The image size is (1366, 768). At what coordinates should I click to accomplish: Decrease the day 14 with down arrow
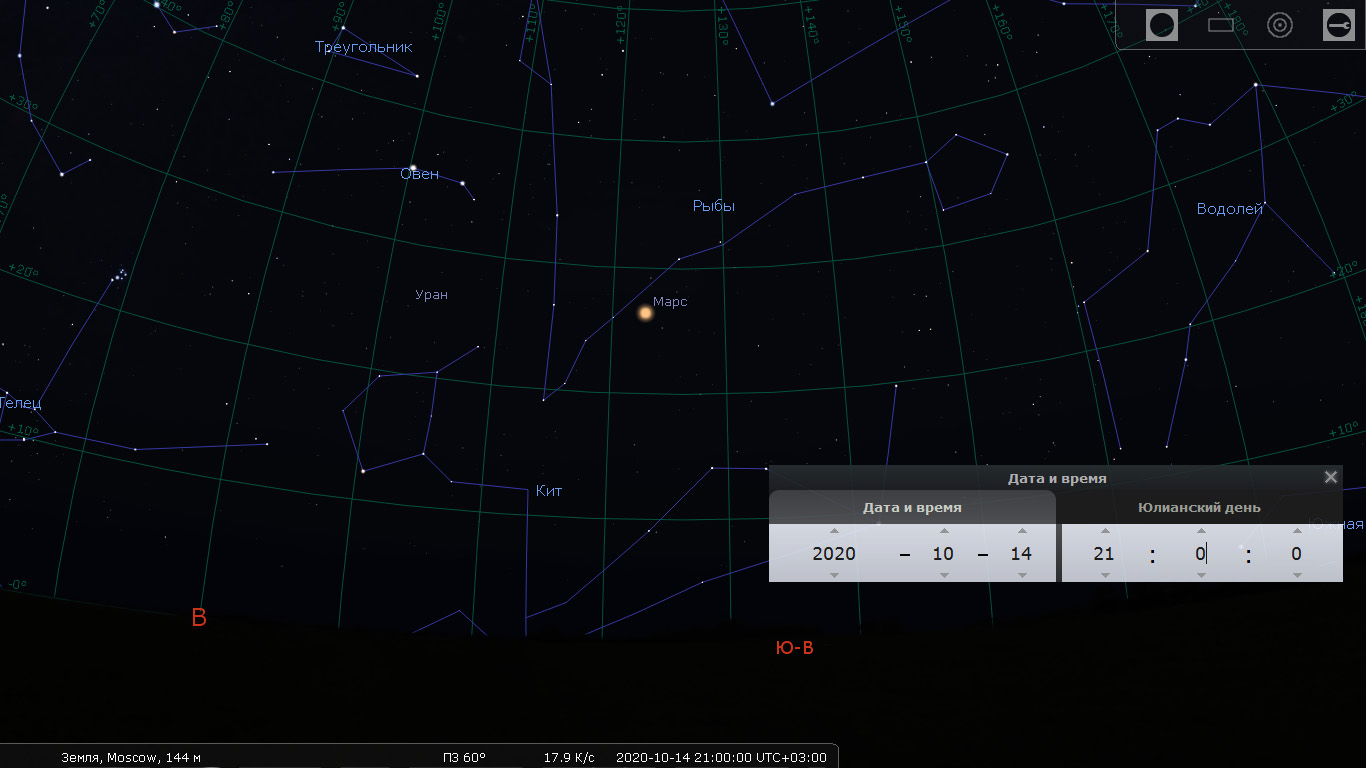click(1022, 575)
